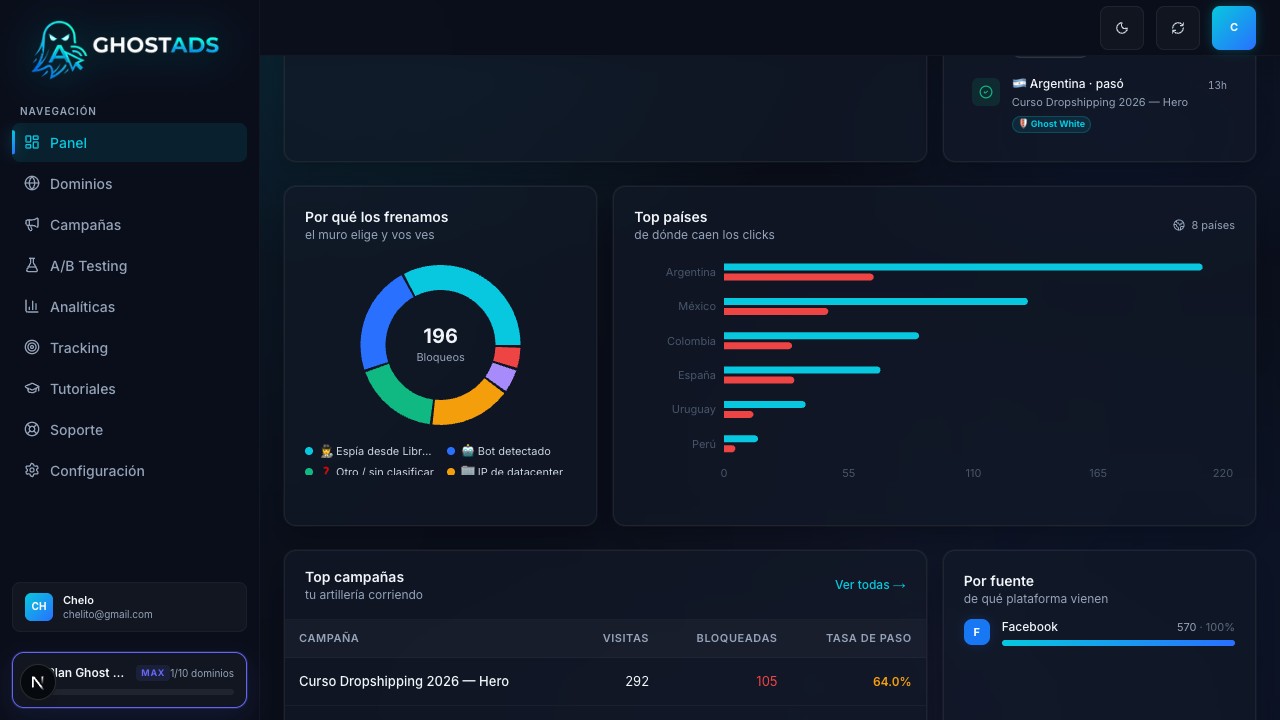Follow the Ver todas link
The width and height of the screenshot is (1280, 720).
pos(870,585)
